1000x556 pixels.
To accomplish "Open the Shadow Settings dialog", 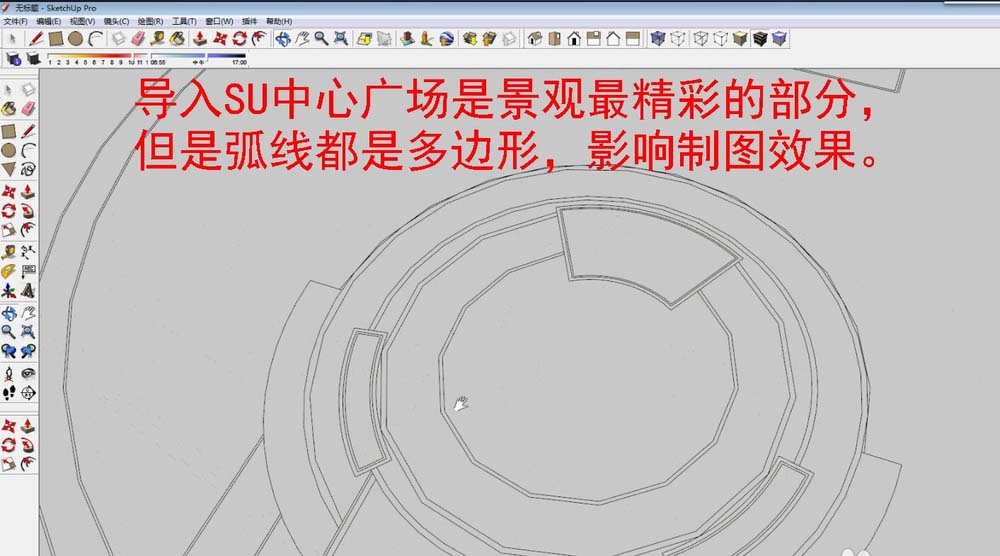I will pyautogui.click(x=13, y=59).
